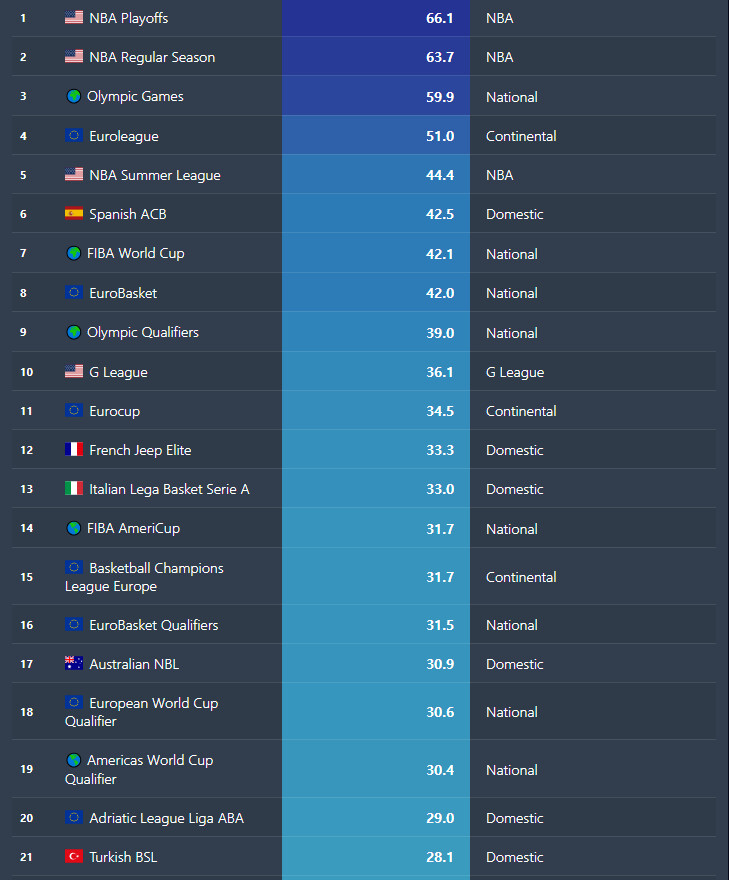Click the globe icon next to Olympic Games
The width and height of the screenshot is (729, 880).
click(x=74, y=96)
